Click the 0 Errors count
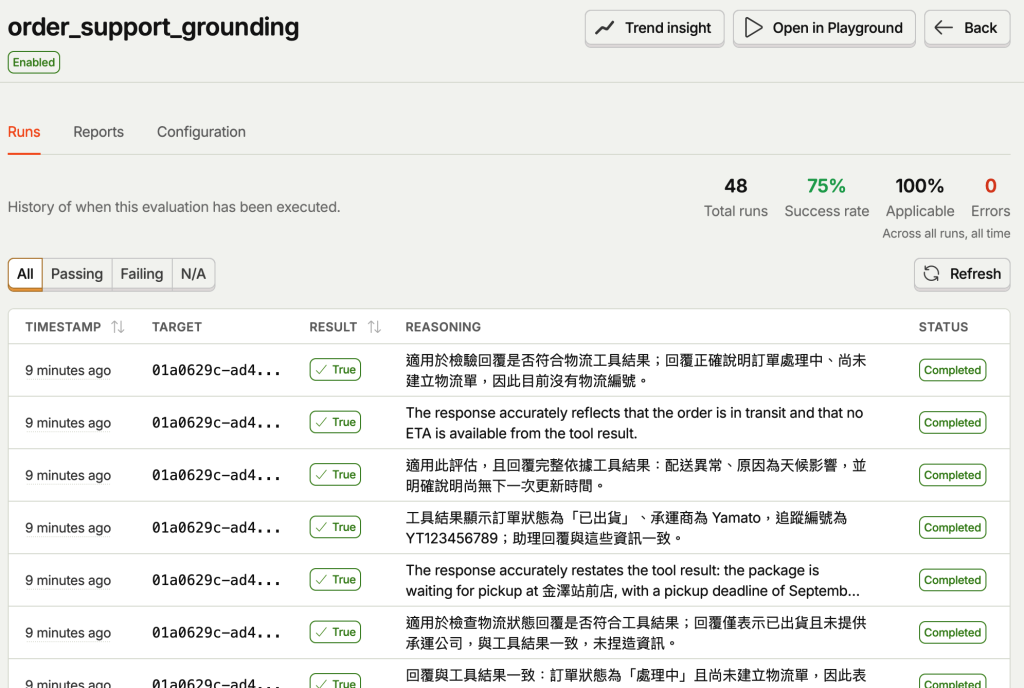The width and height of the screenshot is (1024, 688). 991,186
